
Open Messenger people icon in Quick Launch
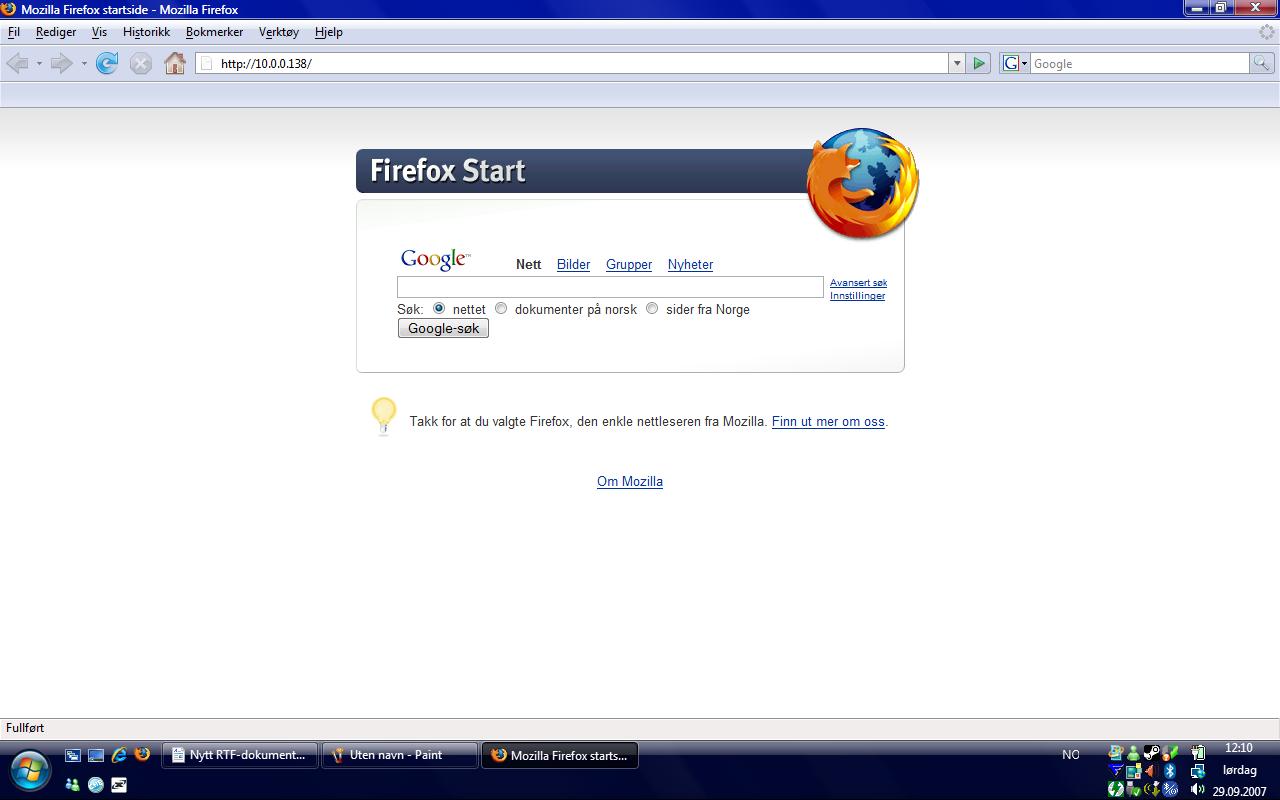pyautogui.click(x=72, y=785)
